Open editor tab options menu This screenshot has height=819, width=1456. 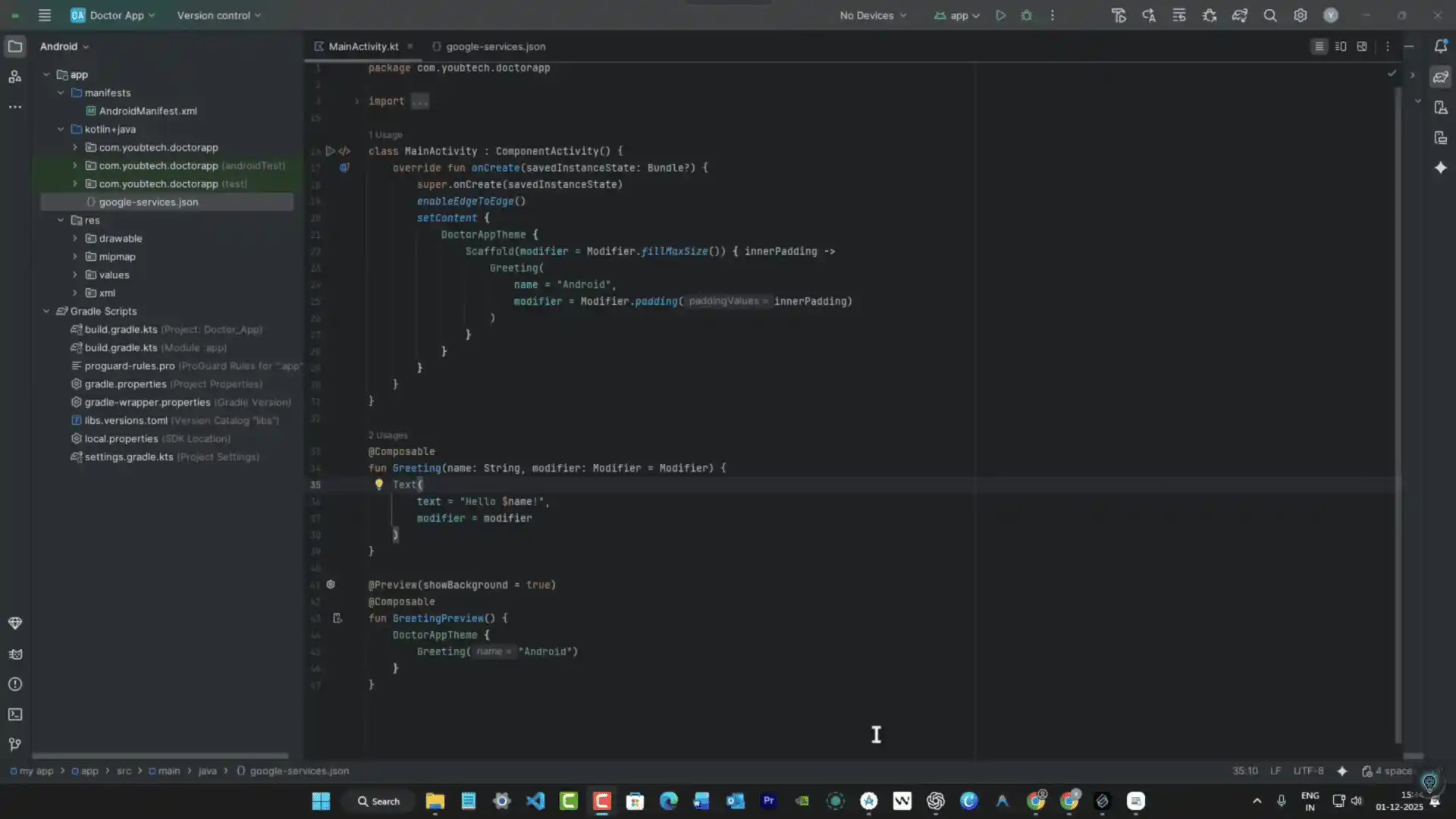click(x=1388, y=46)
